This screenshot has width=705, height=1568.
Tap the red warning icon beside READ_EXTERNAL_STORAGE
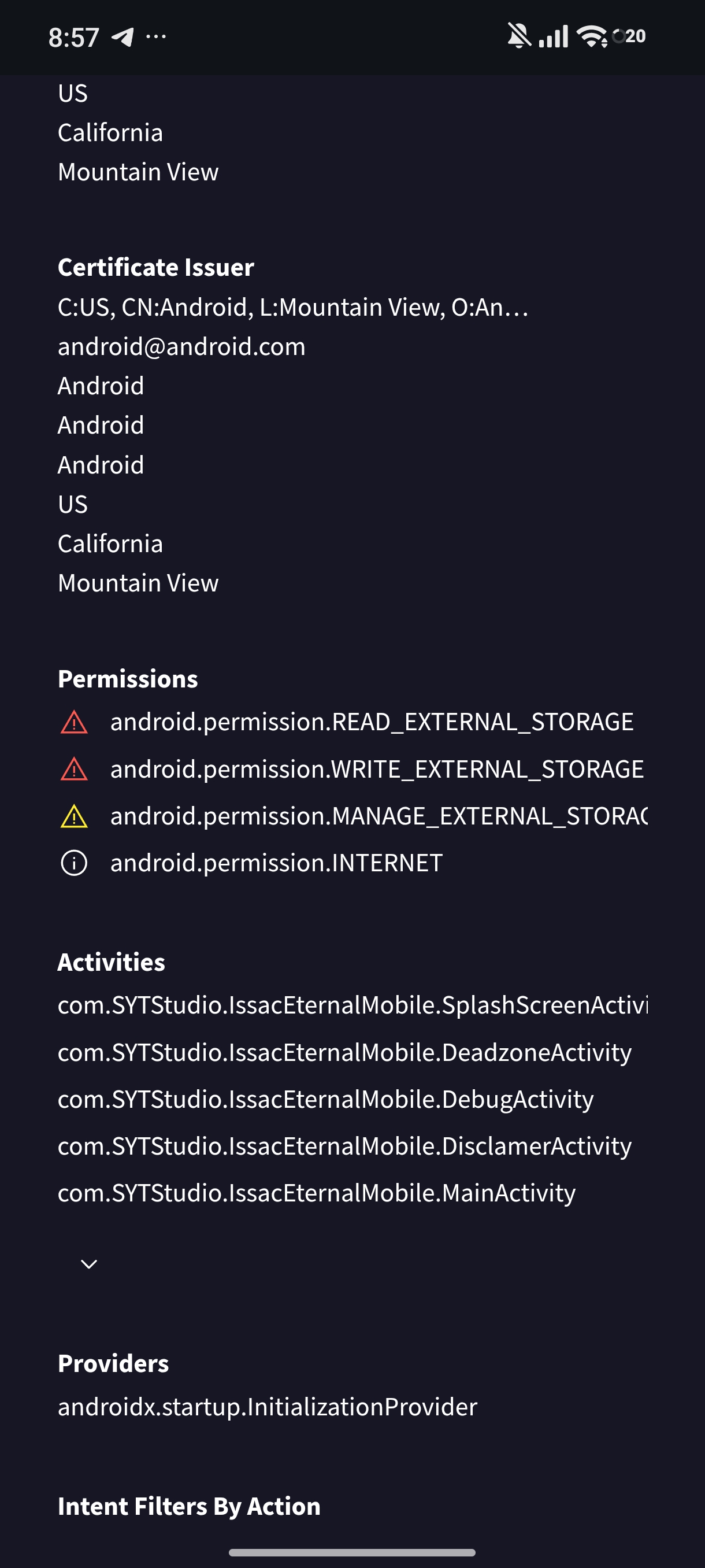(x=74, y=723)
